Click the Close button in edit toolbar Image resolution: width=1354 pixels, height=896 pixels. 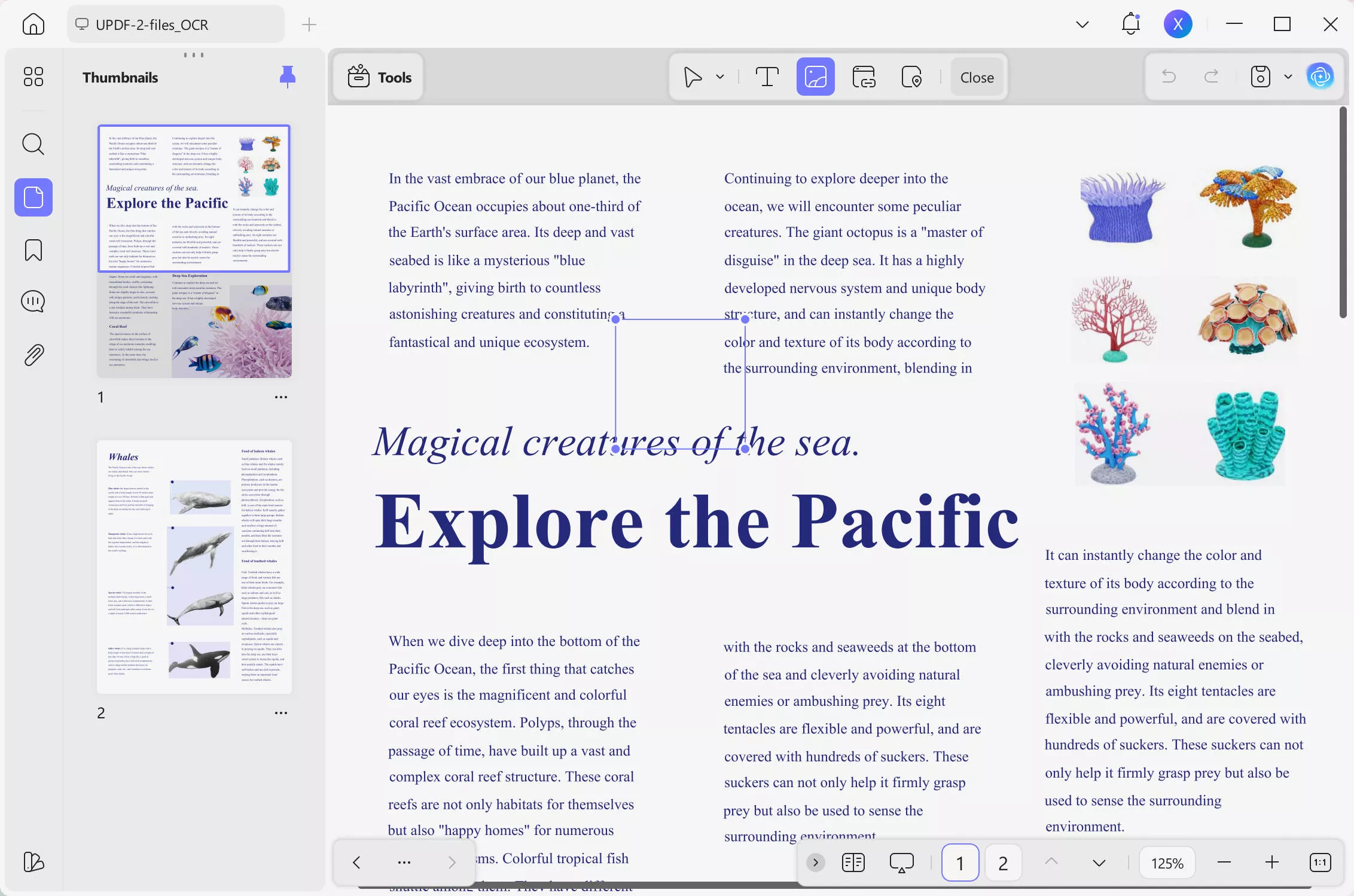coord(977,77)
